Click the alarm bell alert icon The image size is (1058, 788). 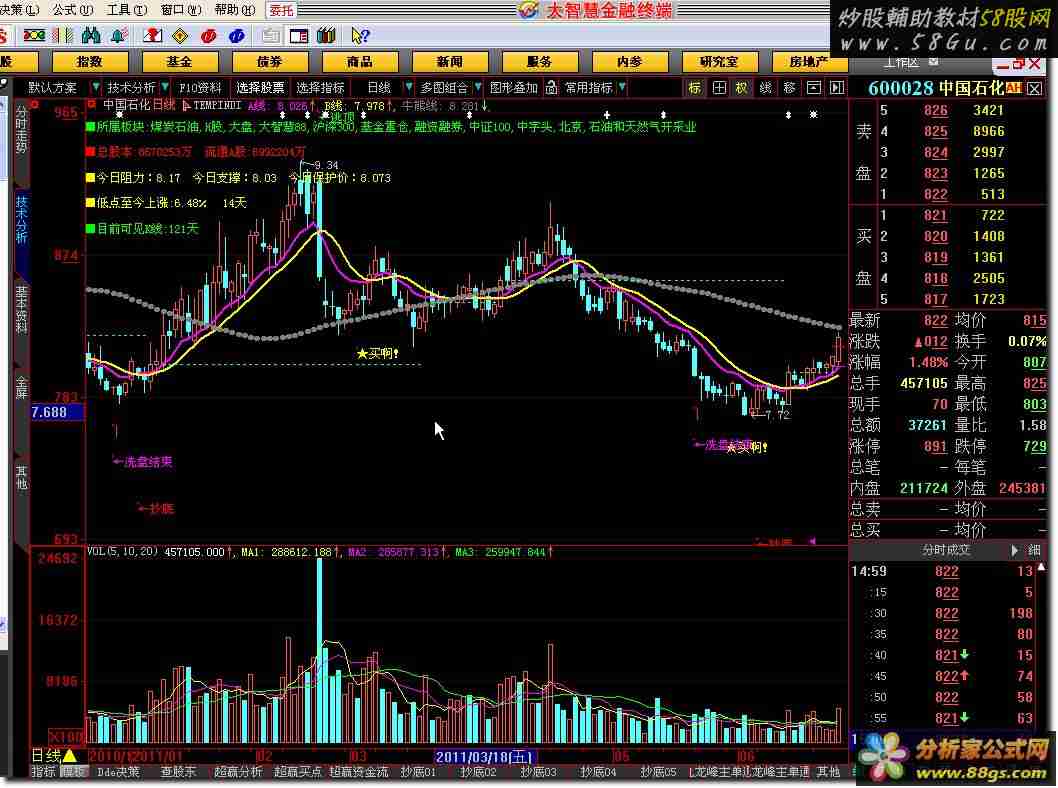pyautogui.click(x=119, y=36)
